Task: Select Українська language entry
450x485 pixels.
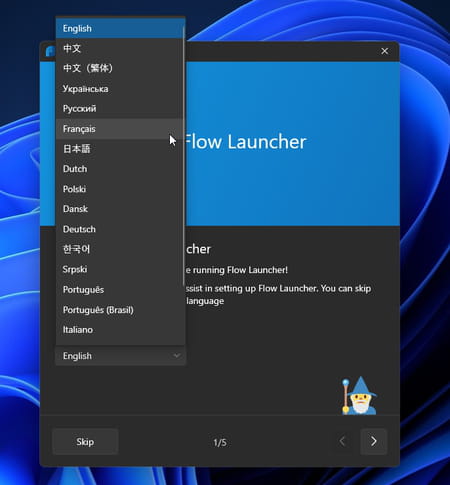Action: (x=119, y=89)
